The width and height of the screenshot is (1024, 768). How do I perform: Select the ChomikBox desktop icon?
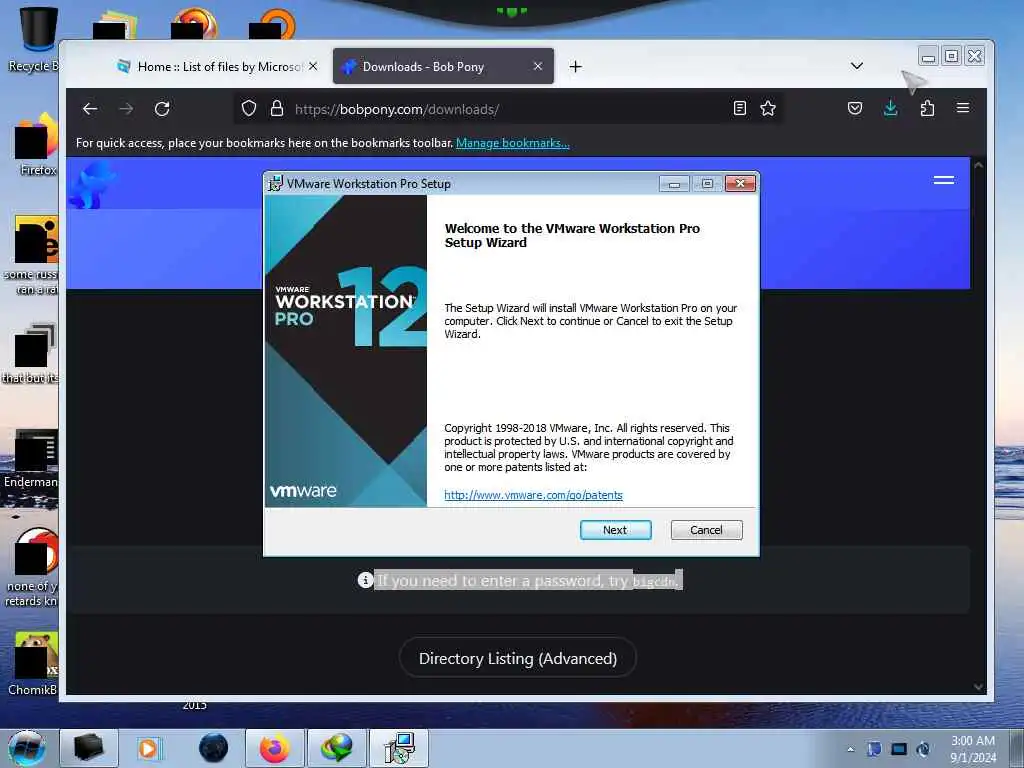tap(33, 664)
